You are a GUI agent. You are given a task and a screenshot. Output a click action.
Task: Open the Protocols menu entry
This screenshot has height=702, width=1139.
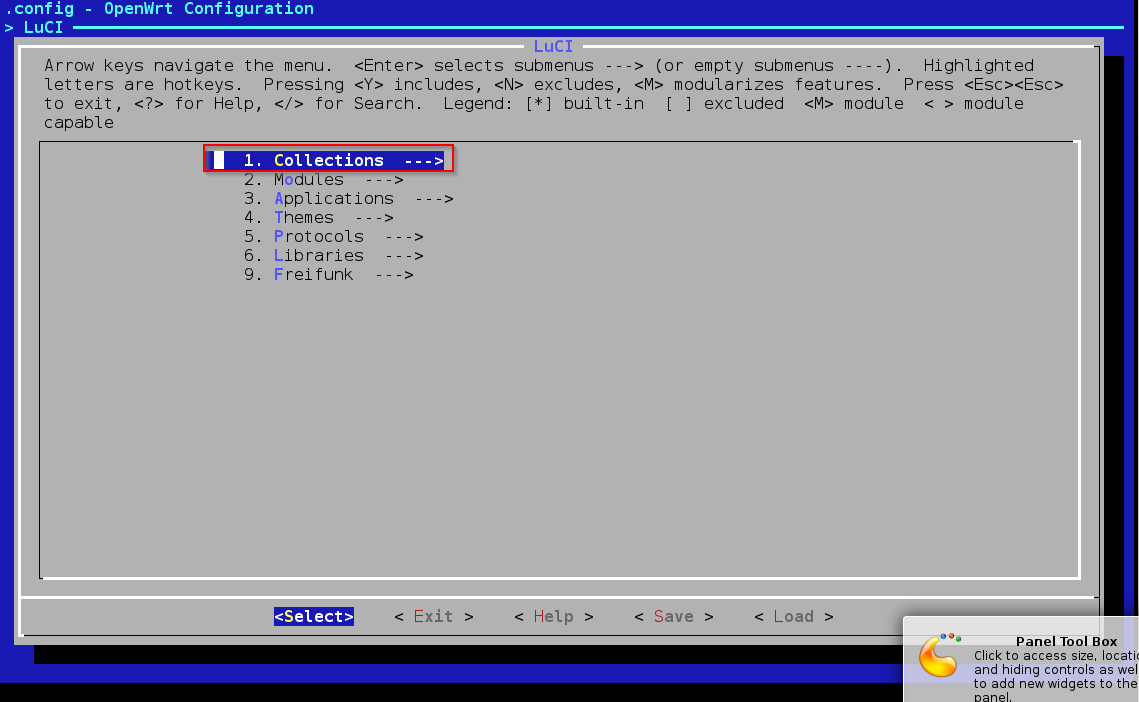click(319, 237)
